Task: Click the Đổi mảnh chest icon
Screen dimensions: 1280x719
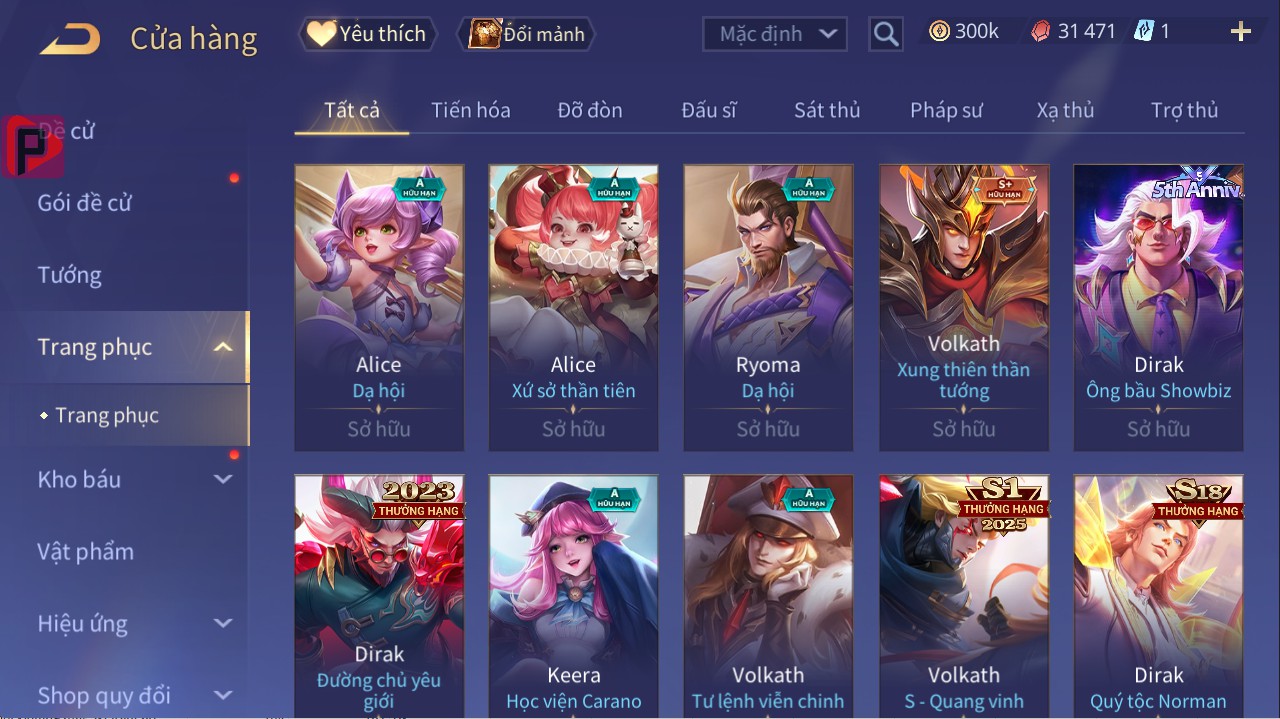Action: (x=484, y=34)
